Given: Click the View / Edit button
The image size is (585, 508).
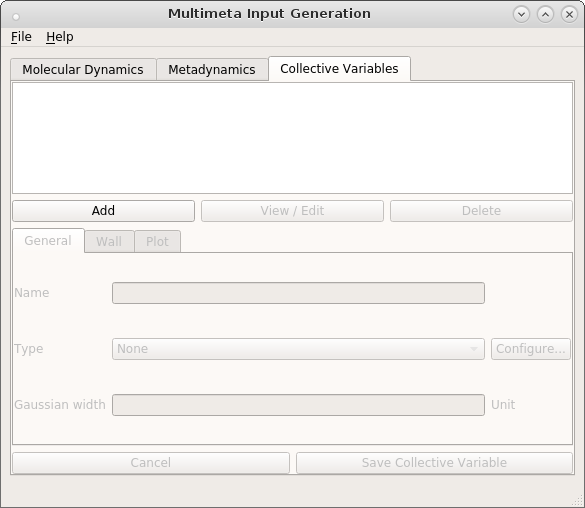Looking at the screenshot, I should [292, 211].
